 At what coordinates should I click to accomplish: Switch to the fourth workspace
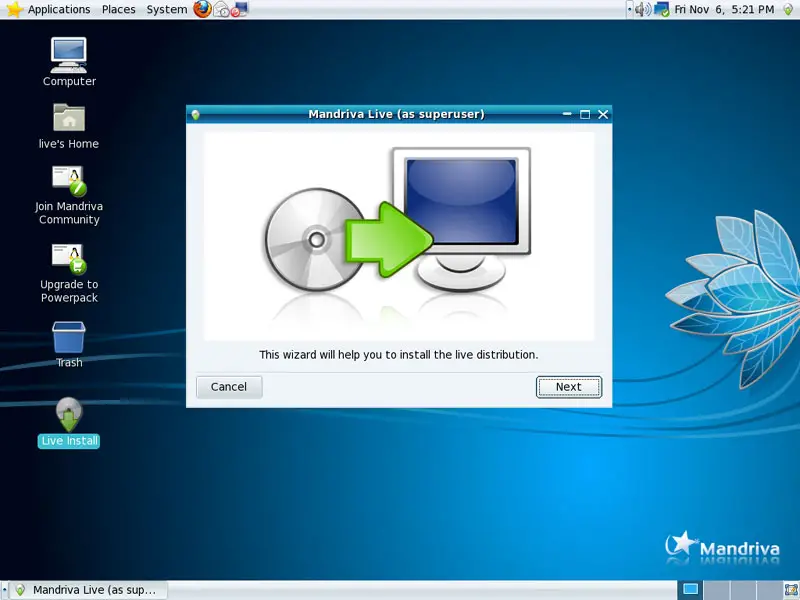click(769, 590)
